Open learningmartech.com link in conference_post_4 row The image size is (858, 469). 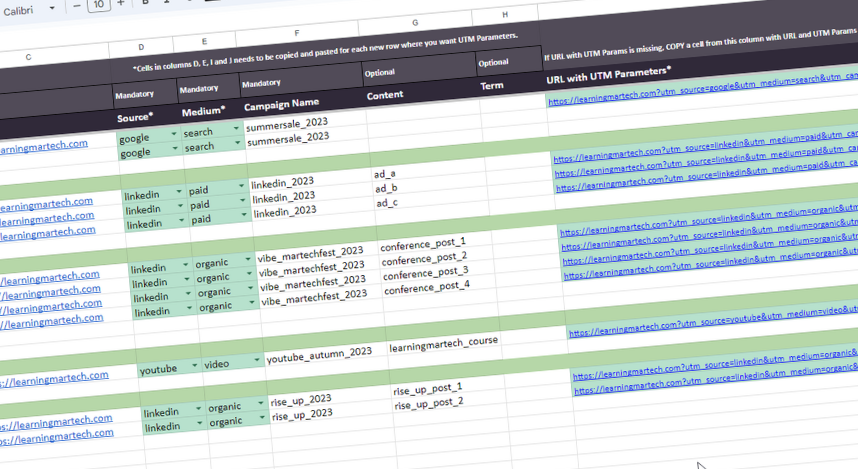coord(51,321)
